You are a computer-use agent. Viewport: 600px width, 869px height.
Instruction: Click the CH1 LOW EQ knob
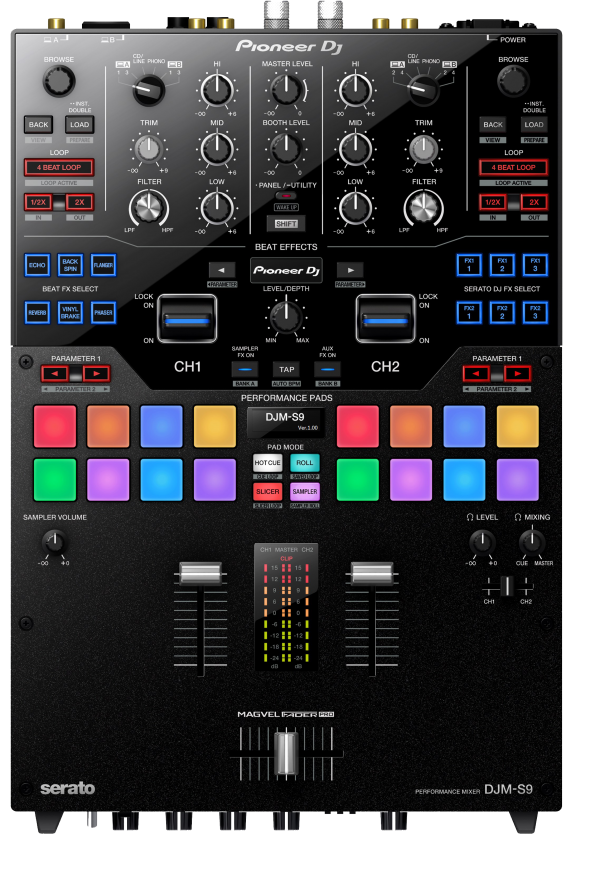[217, 208]
